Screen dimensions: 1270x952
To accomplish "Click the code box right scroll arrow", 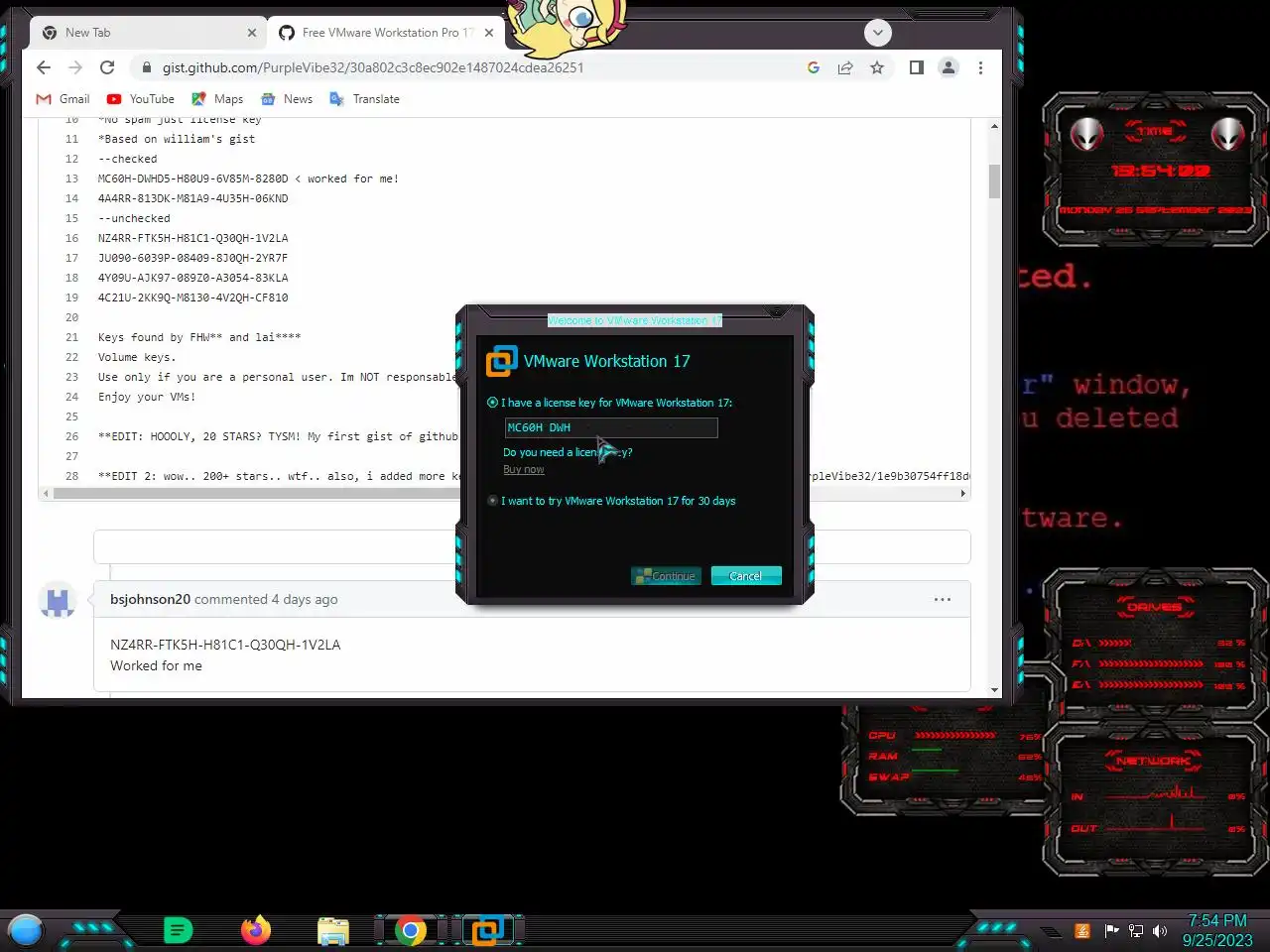I will tap(962, 493).
